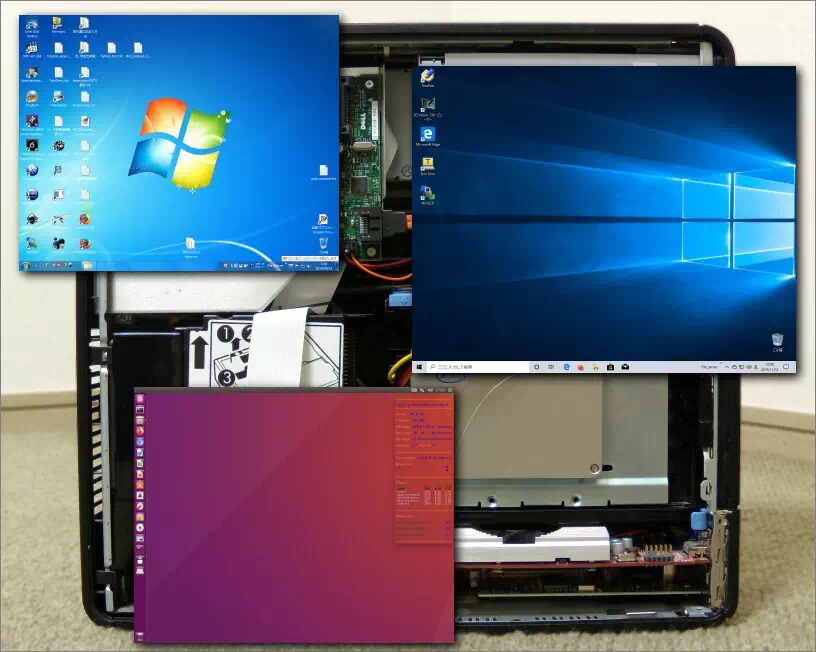Click the Microsoft Store icon on the taskbar
816x652 pixels.
[610, 365]
